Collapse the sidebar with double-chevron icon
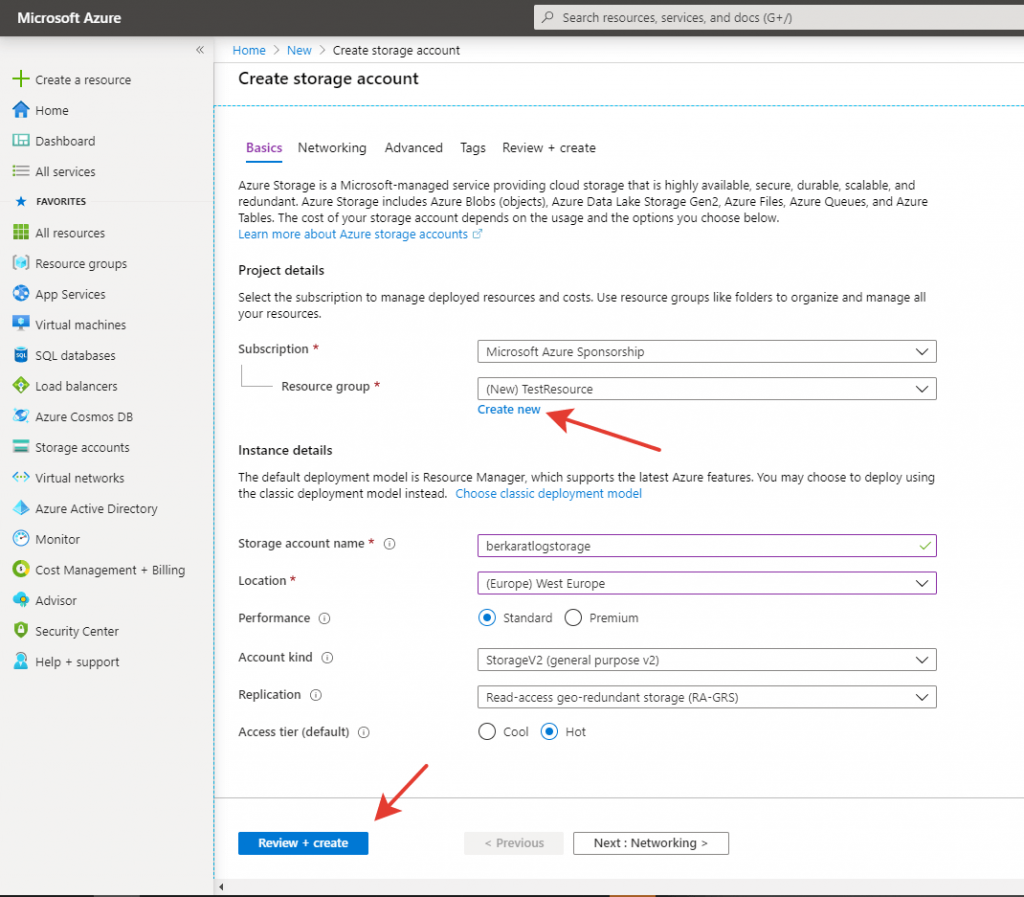Image resolution: width=1024 pixels, height=897 pixels. (200, 50)
